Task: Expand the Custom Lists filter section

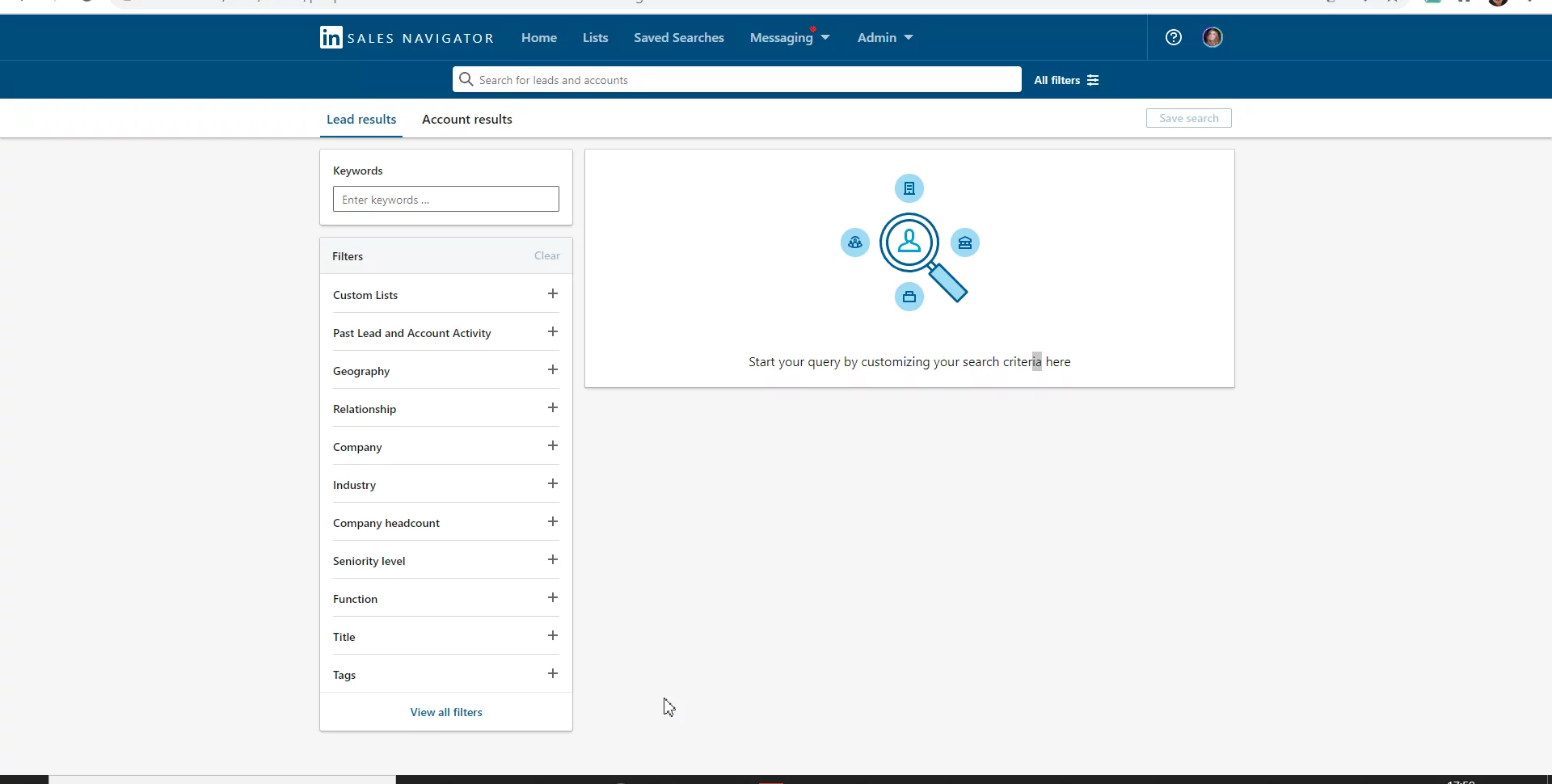Action: (x=553, y=293)
